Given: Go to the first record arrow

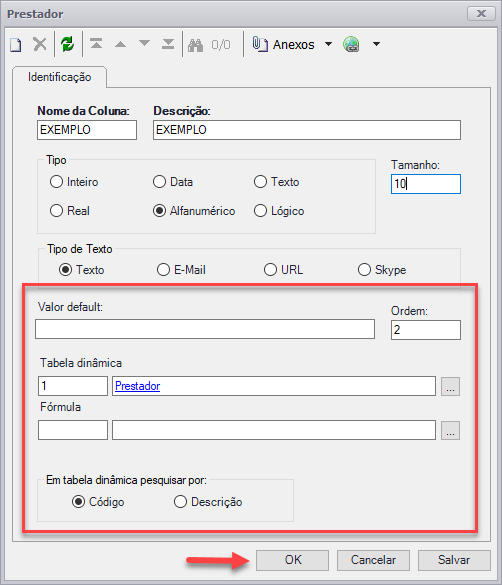Looking at the screenshot, I should pyautogui.click(x=96, y=44).
